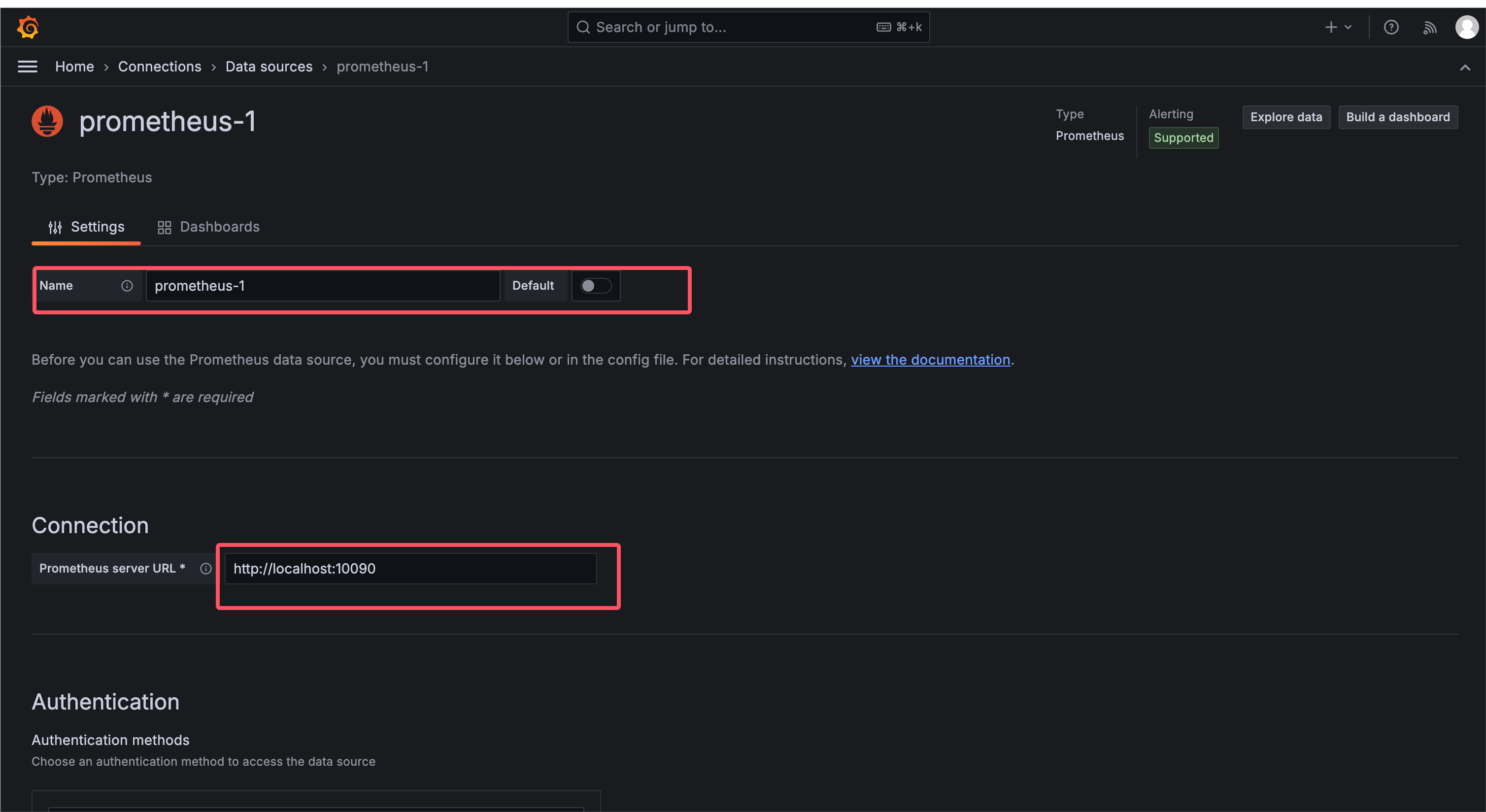The height and width of the screenshot is (812, 1486).
Task: Open the user profile avatar
Action: coord(1466,27)
